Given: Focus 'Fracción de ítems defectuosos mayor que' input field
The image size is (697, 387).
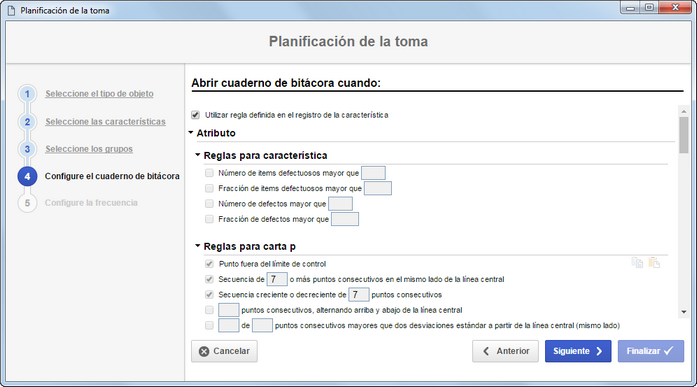Looking at the screenshot, I should (378, 188).
